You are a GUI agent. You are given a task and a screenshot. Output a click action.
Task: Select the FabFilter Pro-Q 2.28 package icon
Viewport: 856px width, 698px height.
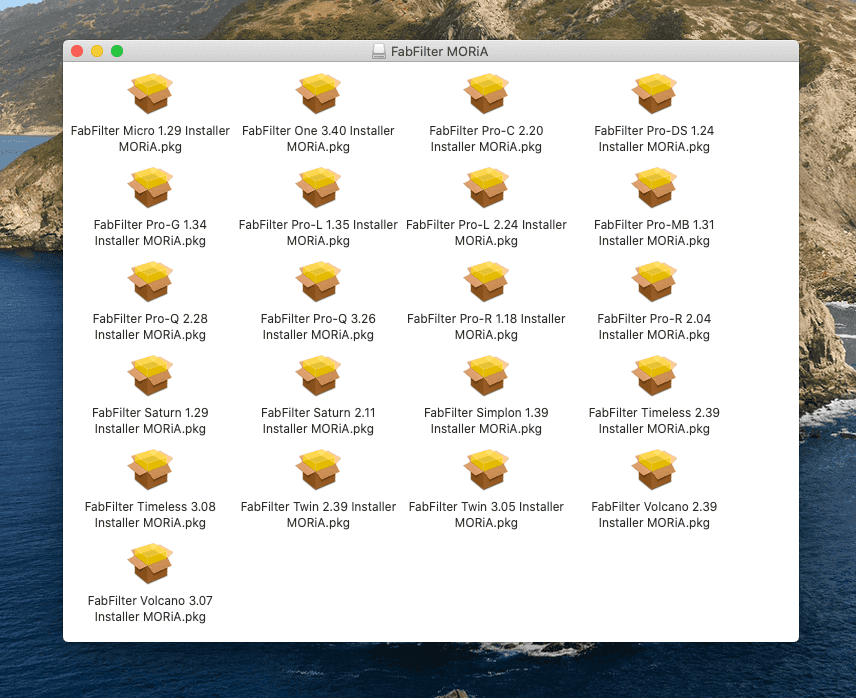(x=150, y=282)
